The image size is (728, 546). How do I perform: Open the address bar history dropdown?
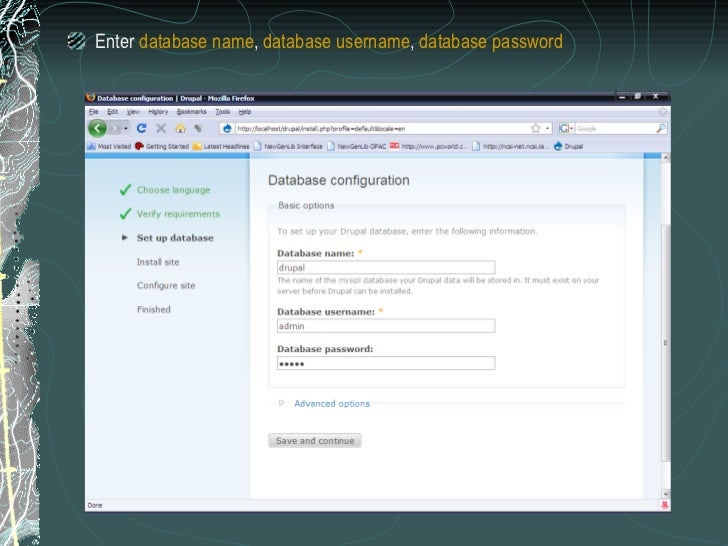tap(547, 129)
